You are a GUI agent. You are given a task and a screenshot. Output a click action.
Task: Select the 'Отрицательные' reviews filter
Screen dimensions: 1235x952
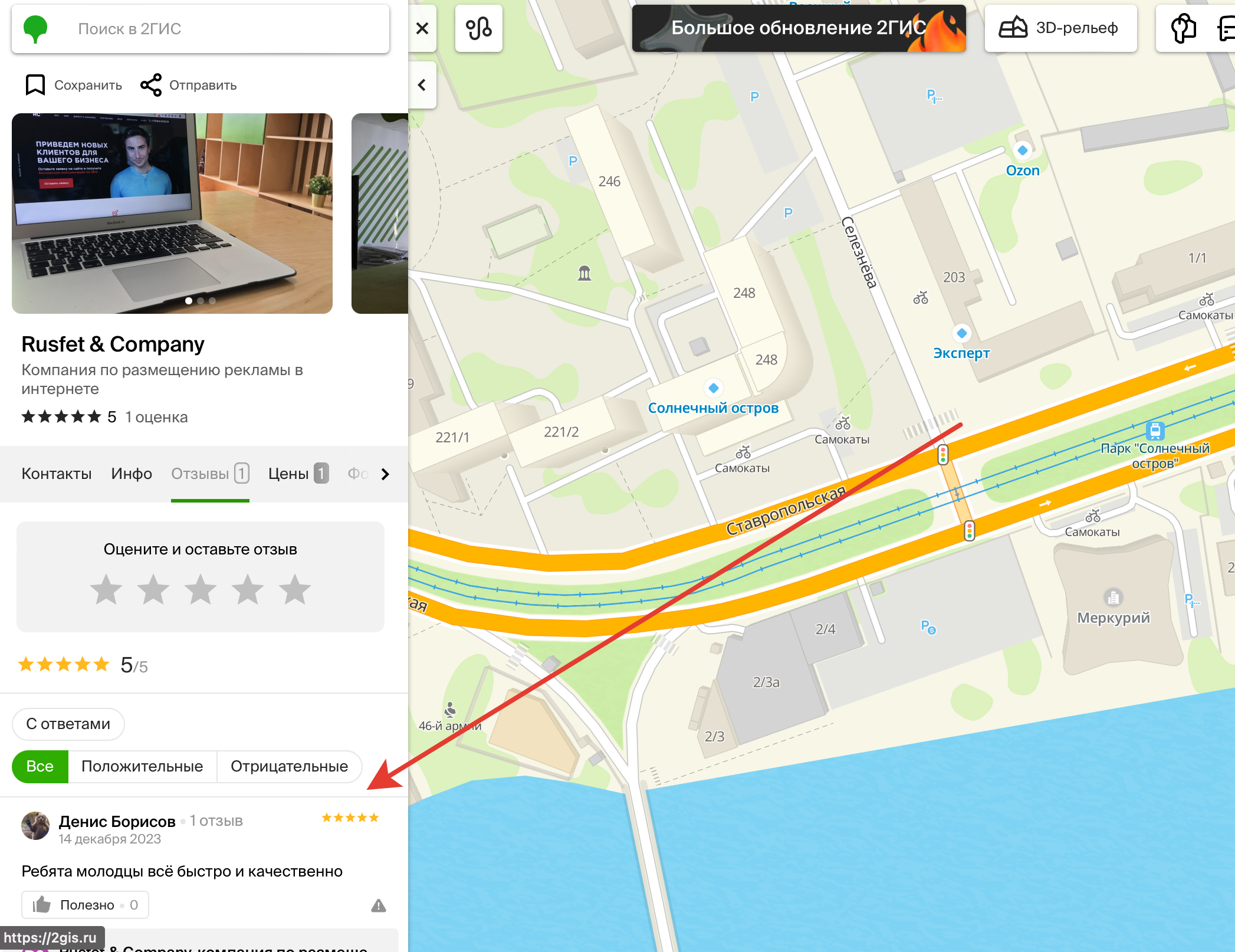[x=289, y=766]
